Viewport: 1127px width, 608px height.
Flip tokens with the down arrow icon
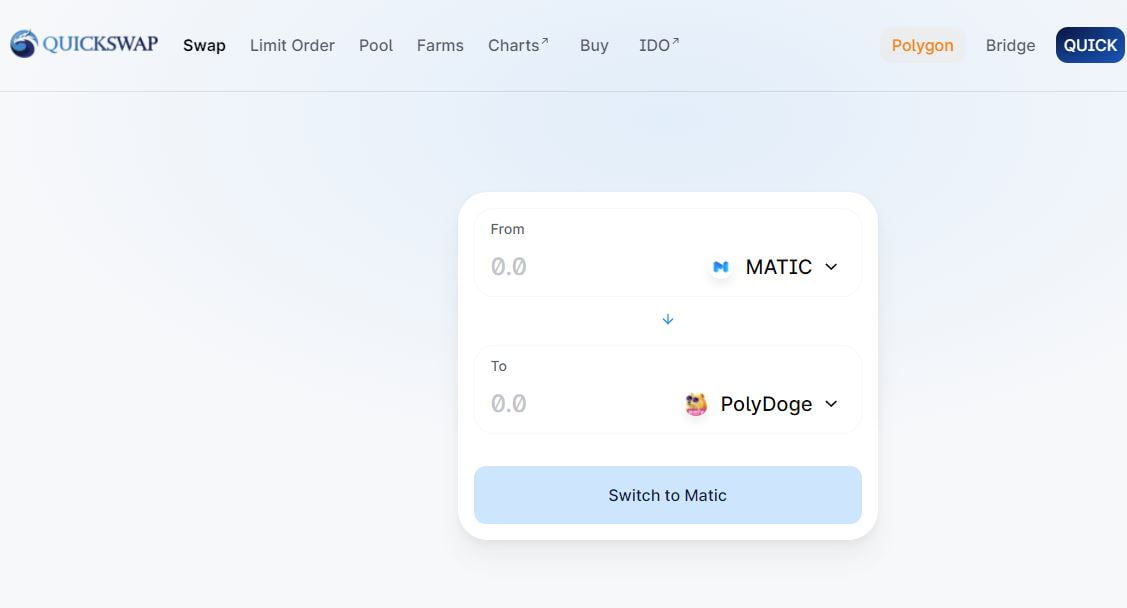tap(668, 320)
